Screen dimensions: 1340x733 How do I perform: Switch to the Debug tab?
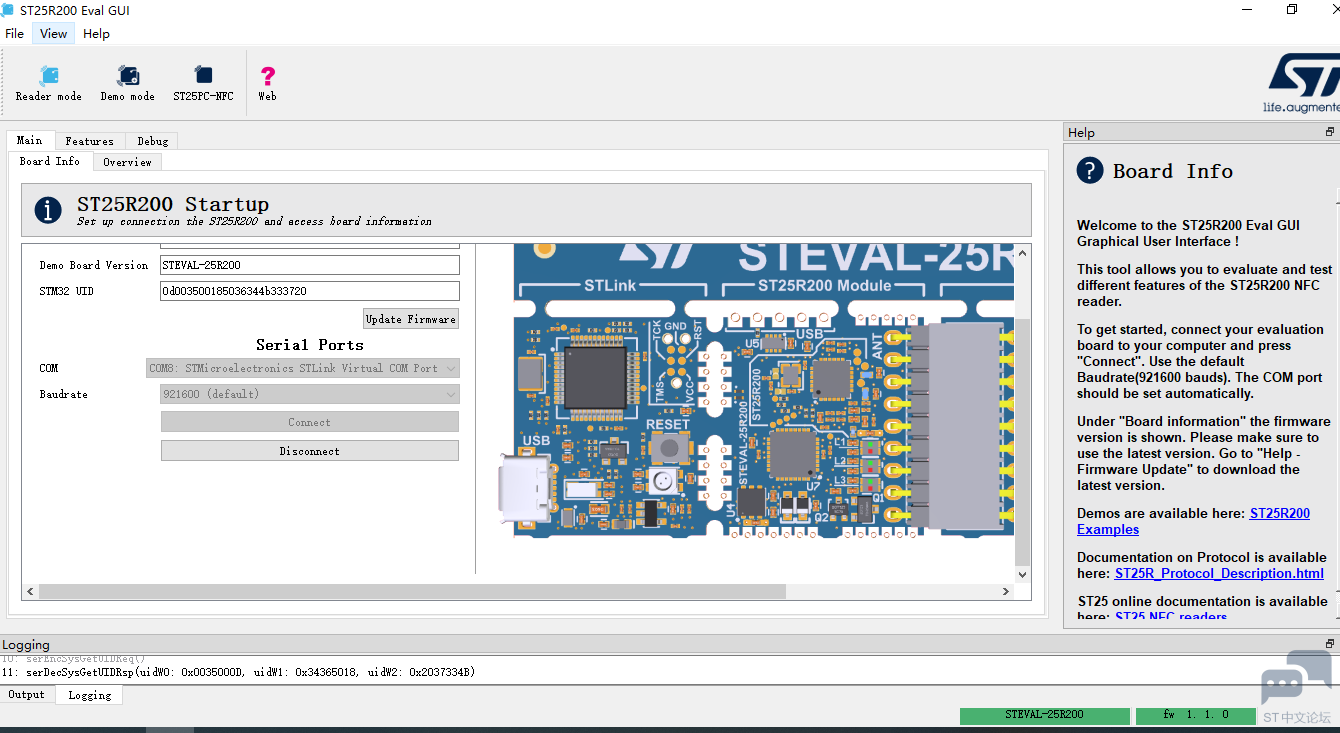coord(153,141)
